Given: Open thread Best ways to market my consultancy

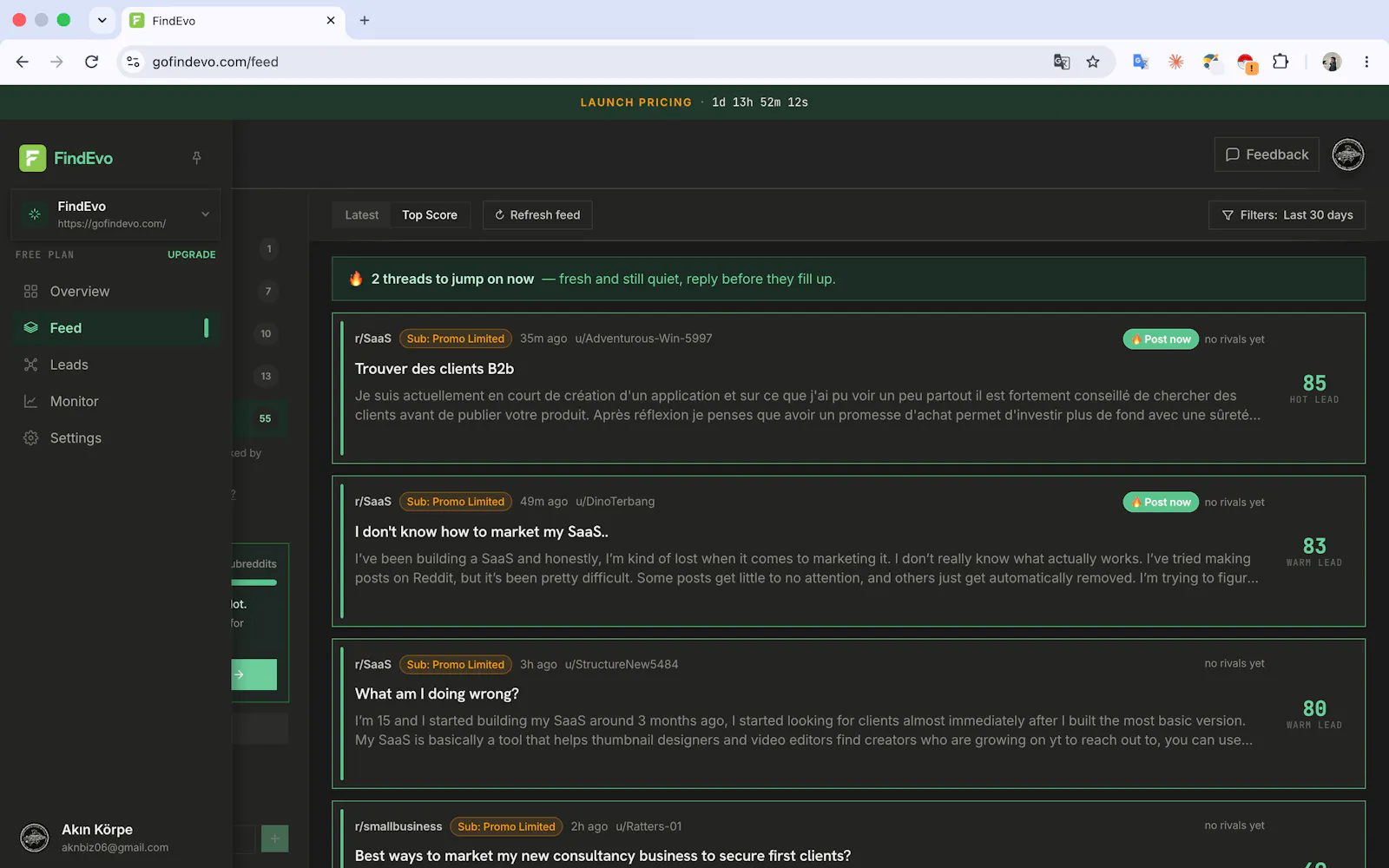Looking at the screenshot, I should coord(602,856).
